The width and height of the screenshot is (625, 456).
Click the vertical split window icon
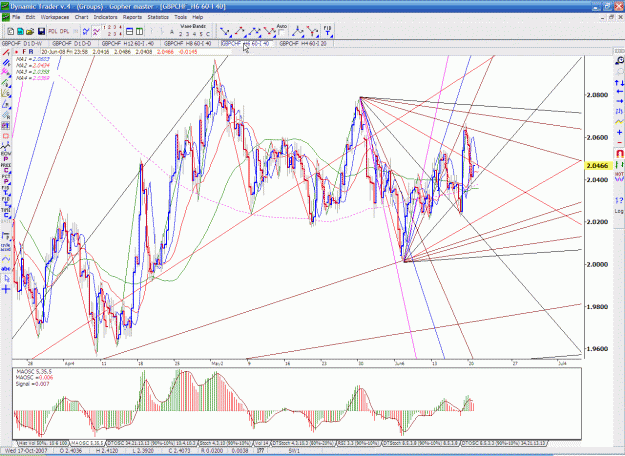point(140,31)
